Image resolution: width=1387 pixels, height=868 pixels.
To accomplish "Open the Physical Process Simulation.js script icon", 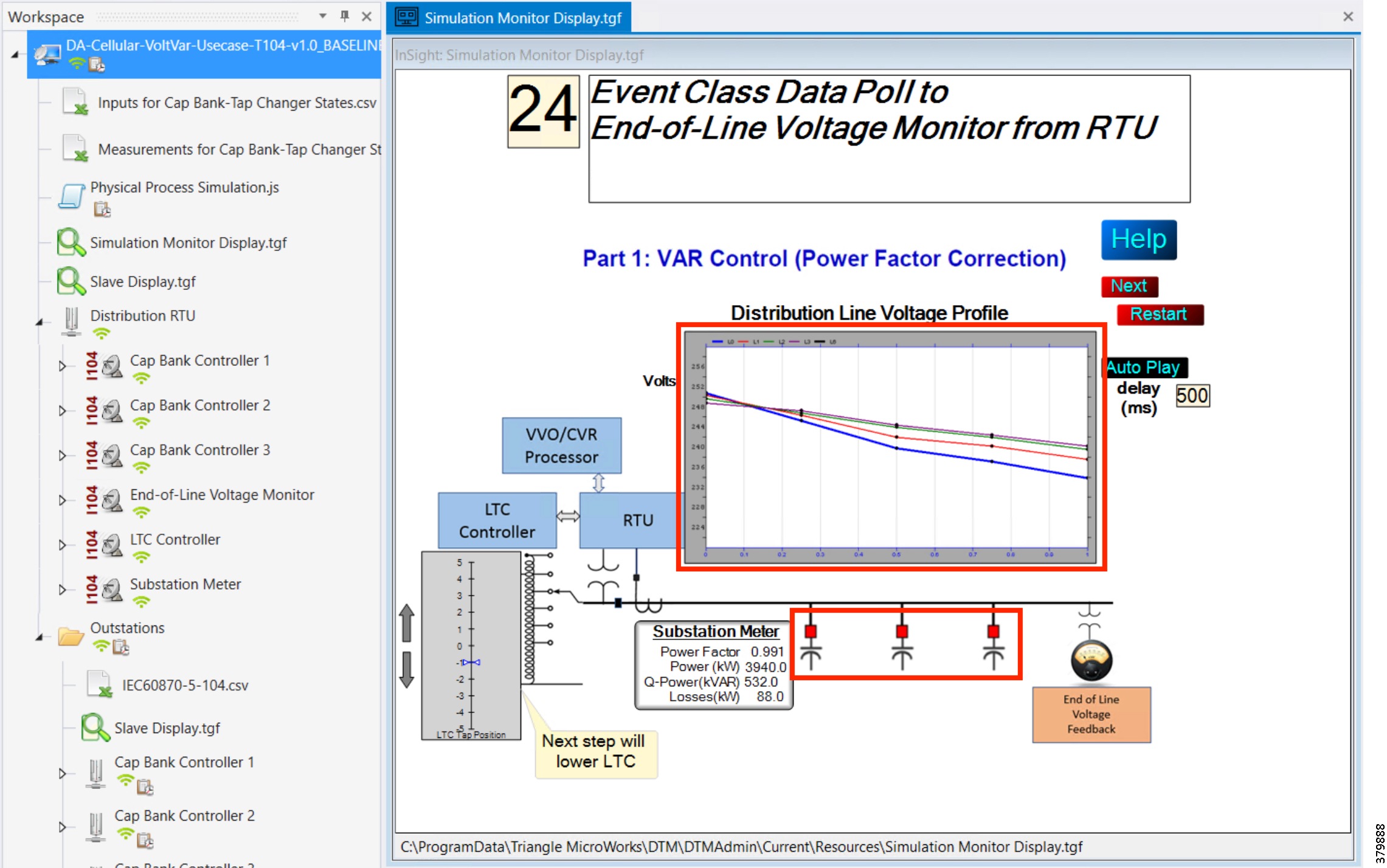I will 71,196.
